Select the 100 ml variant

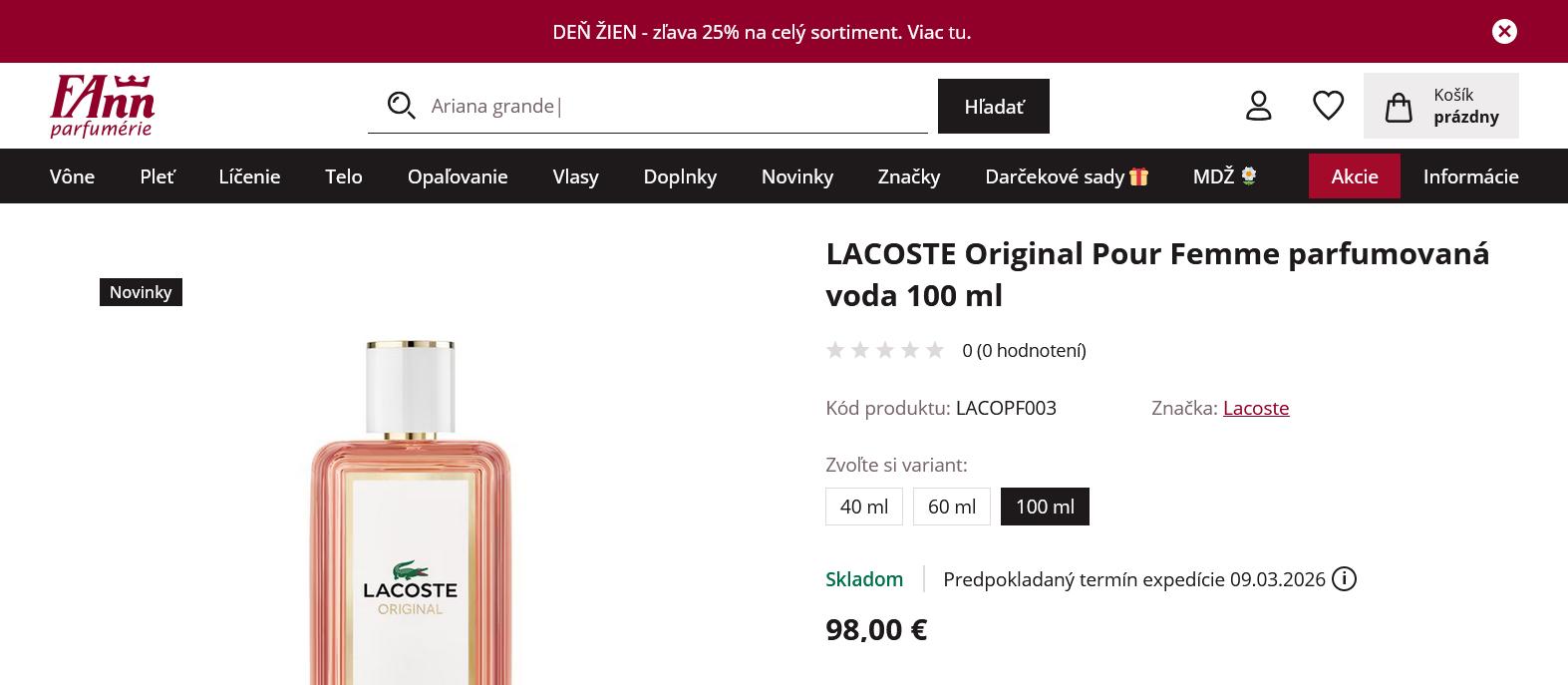pyautogui.click(x=1045, y=507)
